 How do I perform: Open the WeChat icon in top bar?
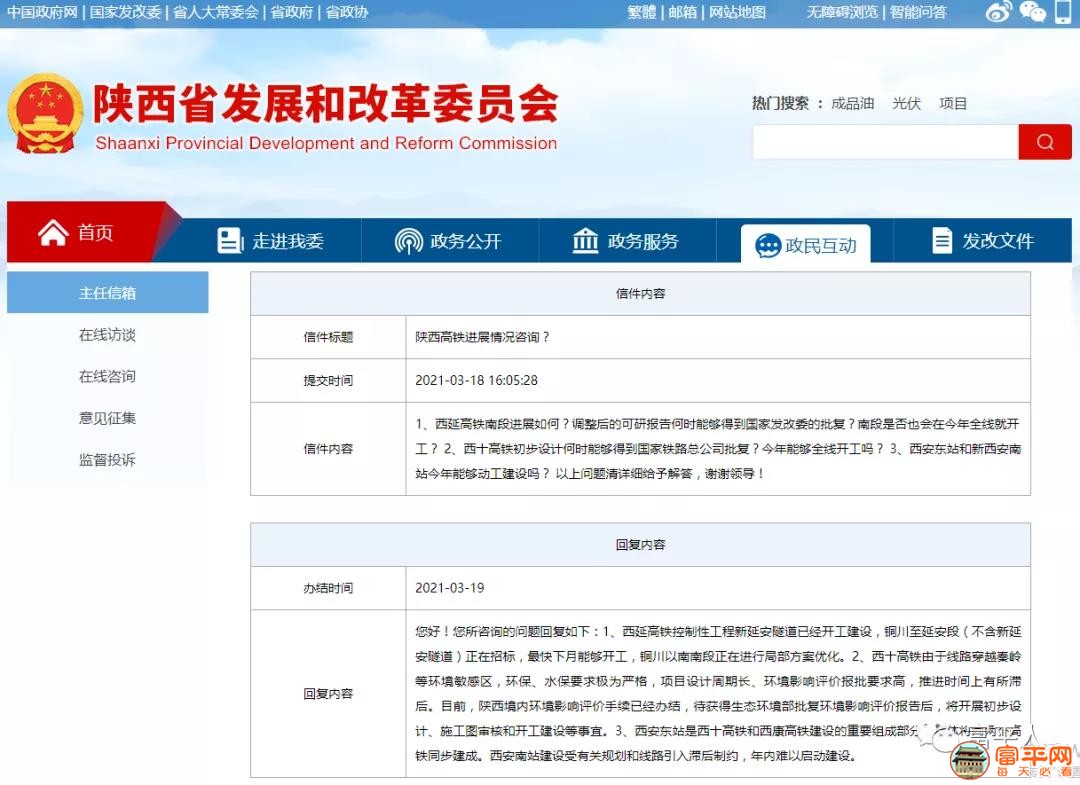[x=1032, y=12]
